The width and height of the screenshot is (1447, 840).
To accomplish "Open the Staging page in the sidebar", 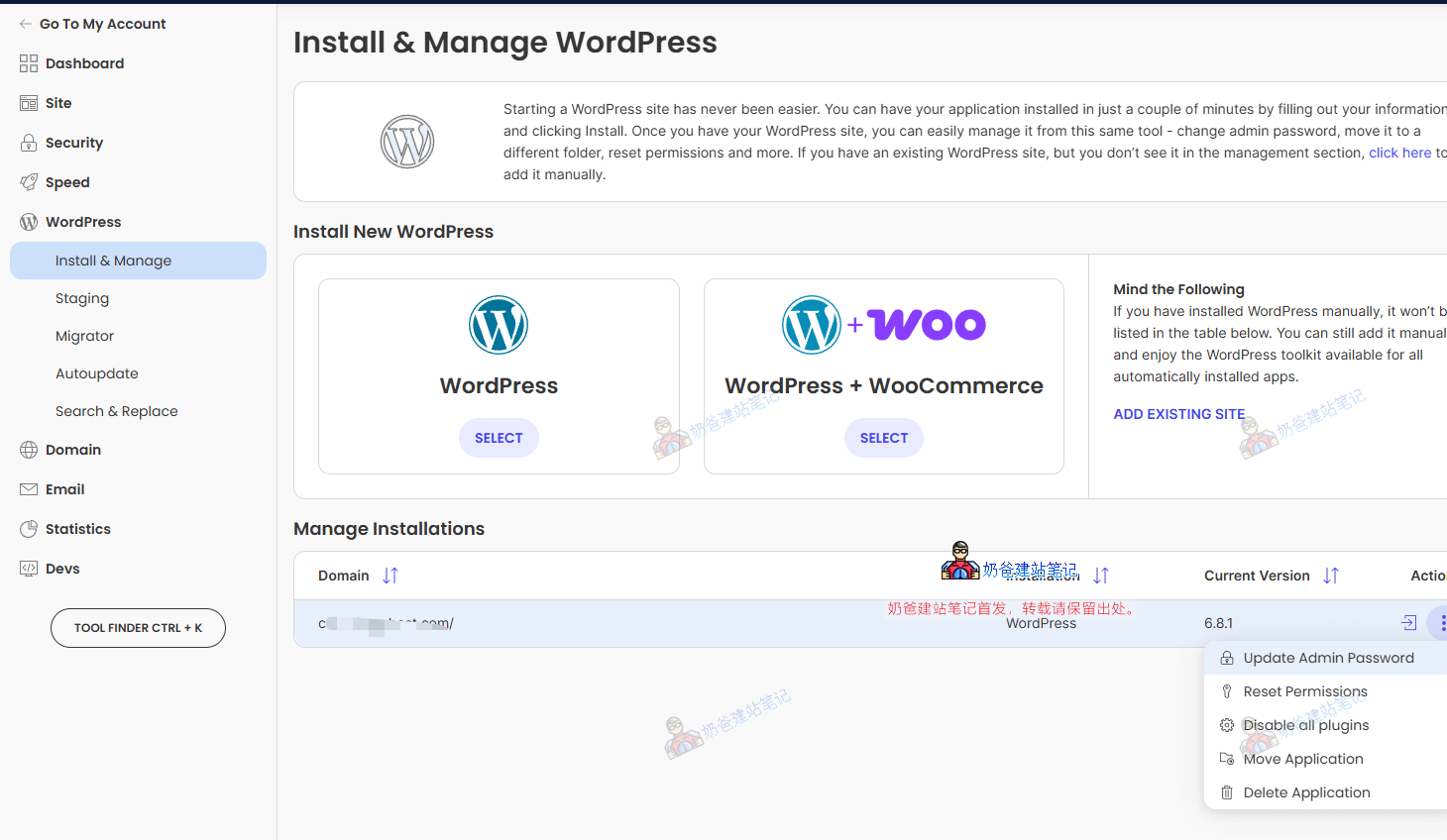I will (x=82, y=297).
